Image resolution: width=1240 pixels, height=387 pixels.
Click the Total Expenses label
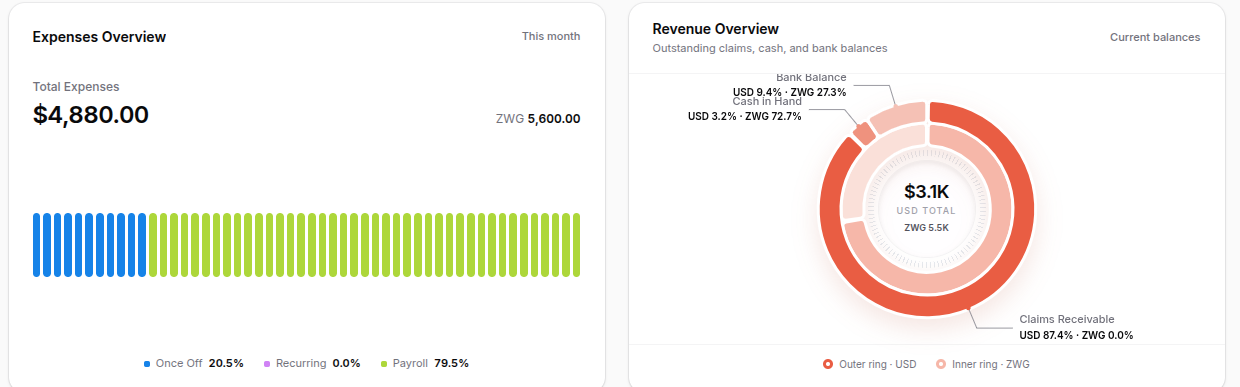point(76,87)
